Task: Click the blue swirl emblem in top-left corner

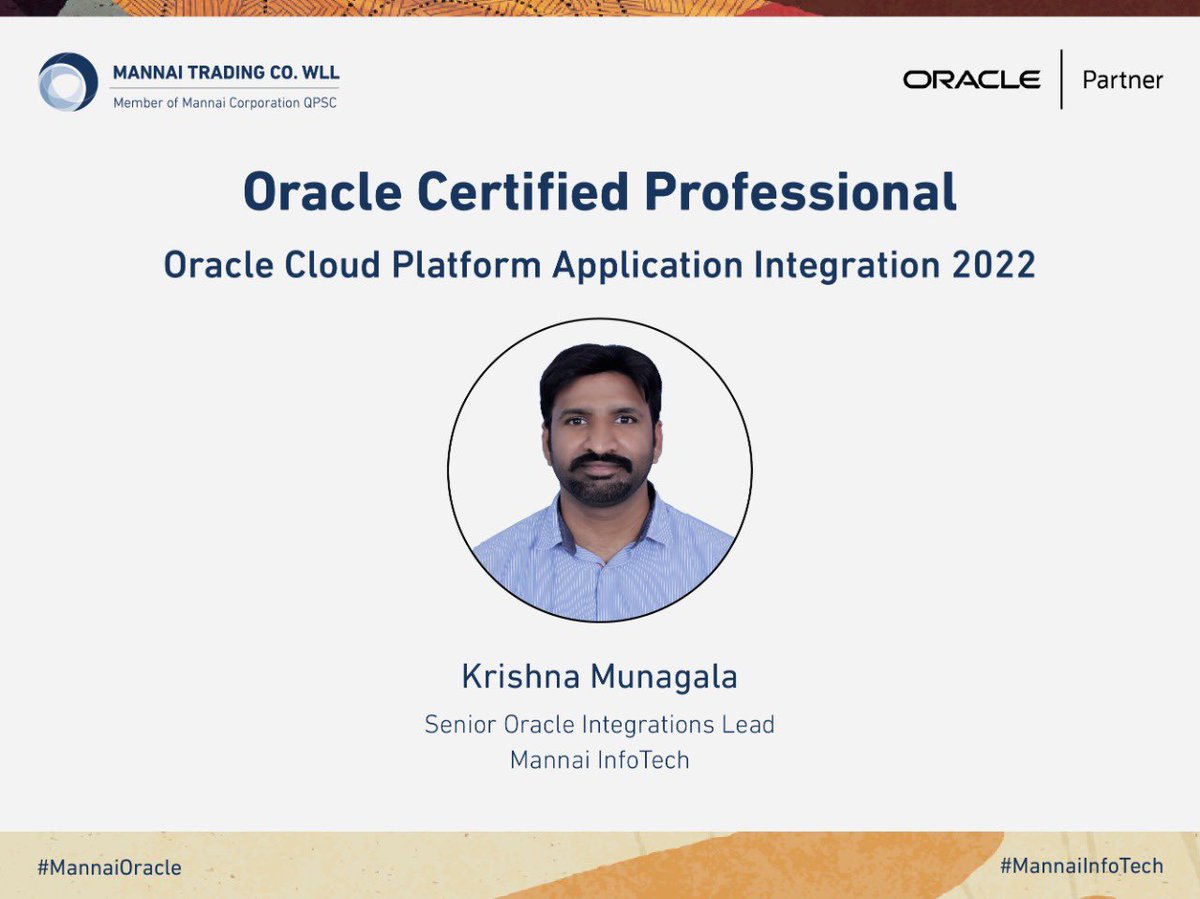Action: 66,81
